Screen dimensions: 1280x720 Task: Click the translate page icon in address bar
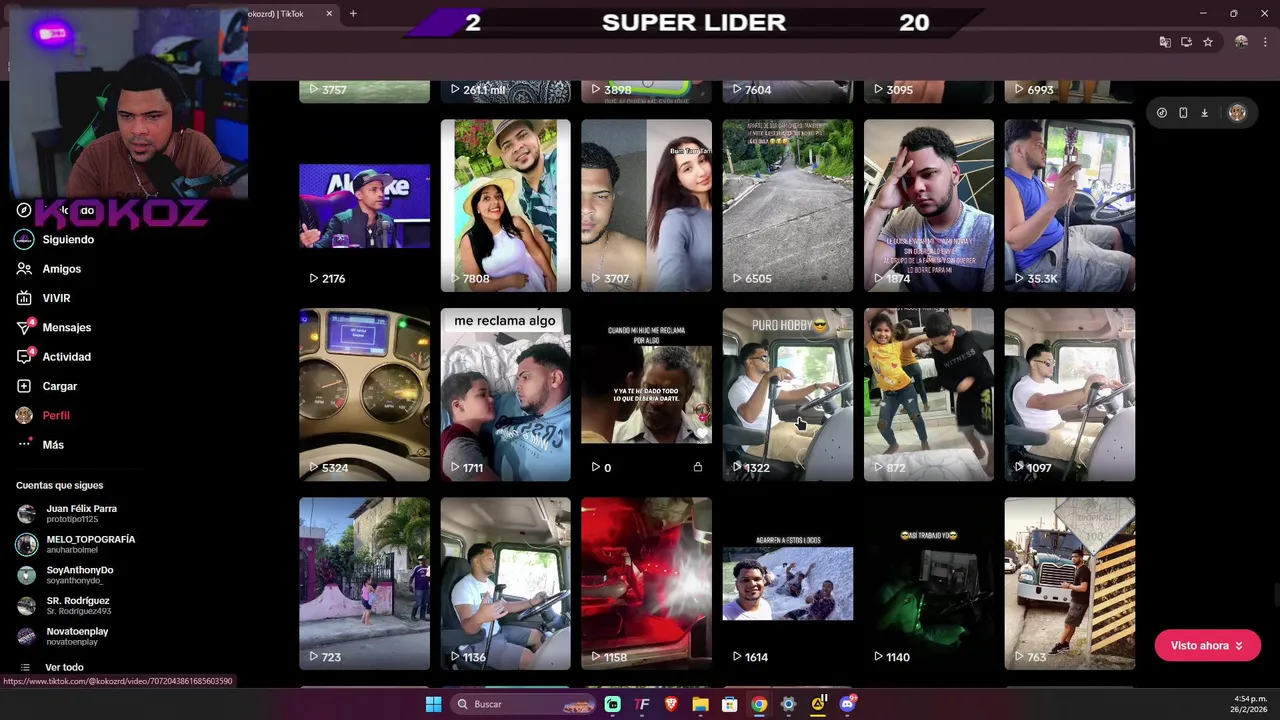tap(1165, 42)
